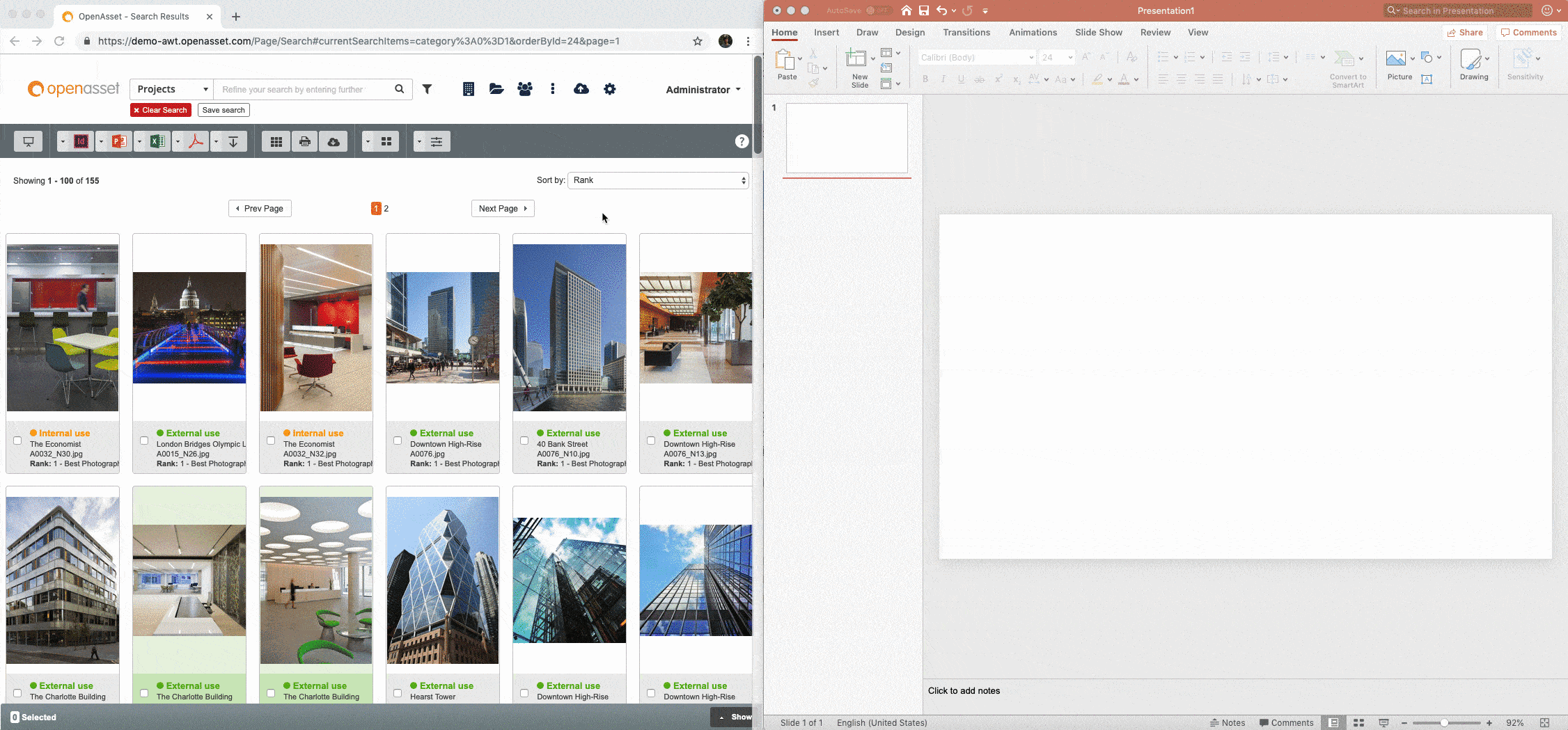Open the Insert tab in PowerPoint
The height and width of the screenshot is (730, 1568).
[x=826, y=33]
